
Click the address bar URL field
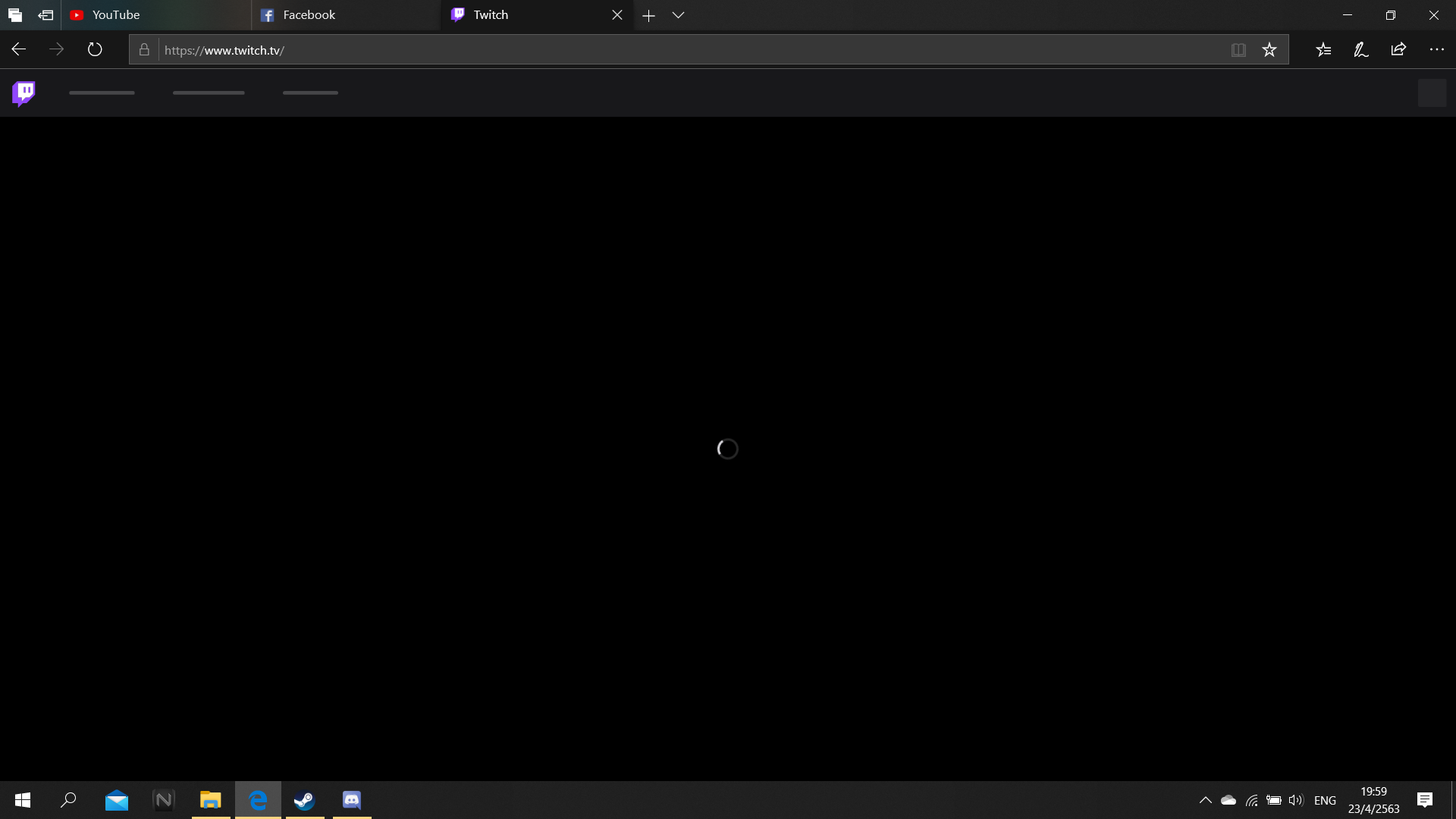682,50
